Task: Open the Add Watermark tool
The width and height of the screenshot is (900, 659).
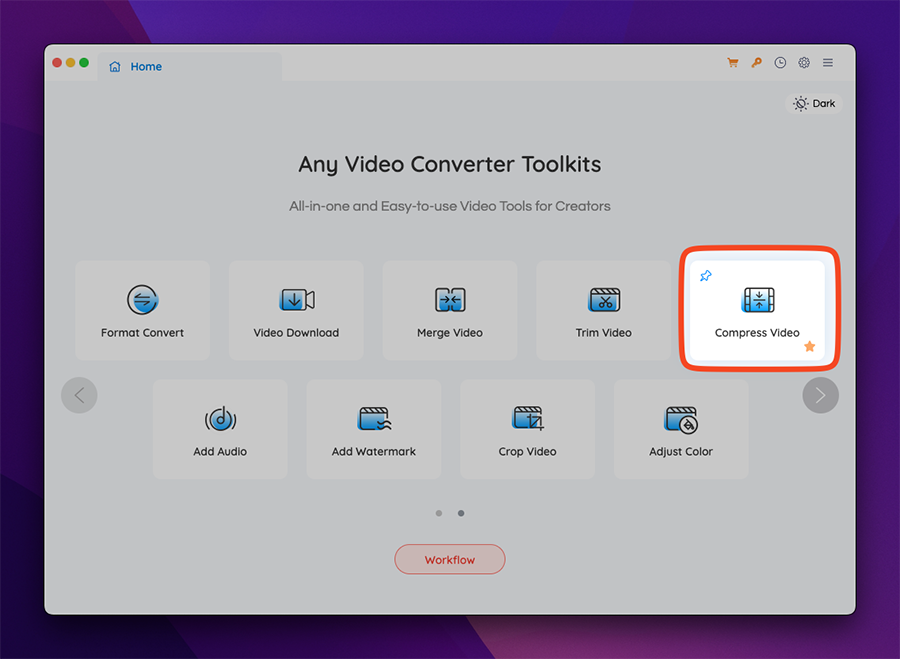Action: coord(374,429)
